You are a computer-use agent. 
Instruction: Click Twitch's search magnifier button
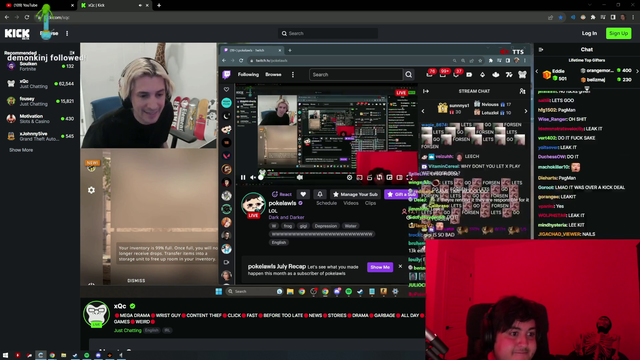click(x=409, y=75)
